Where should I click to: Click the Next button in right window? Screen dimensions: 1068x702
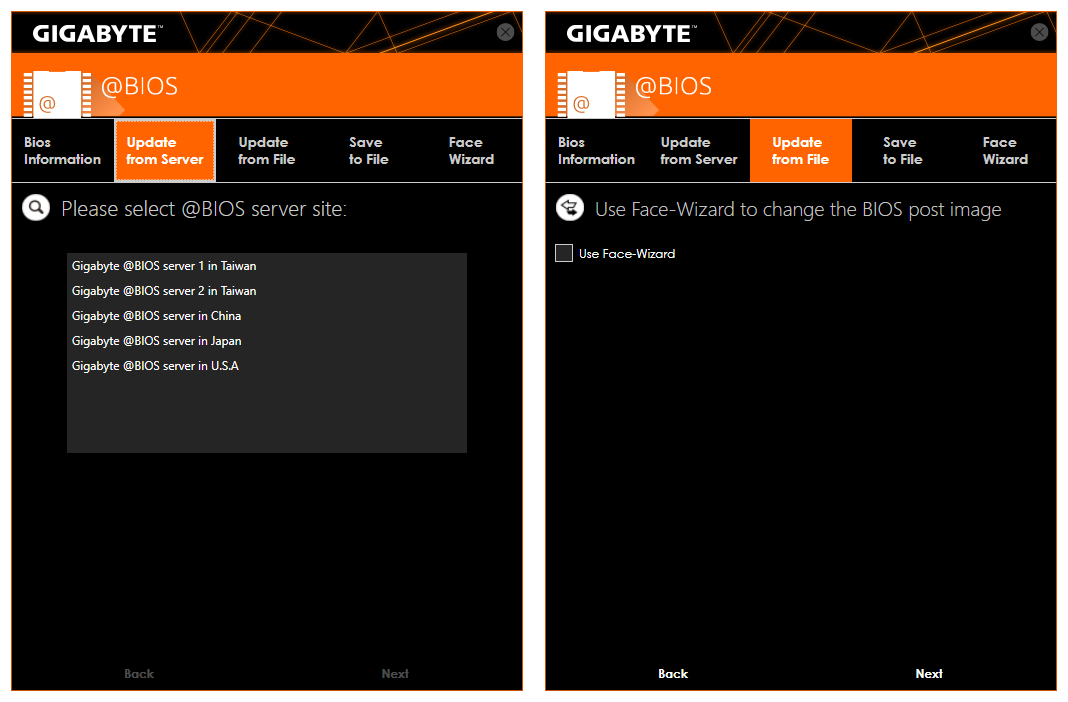coord(929,673)
